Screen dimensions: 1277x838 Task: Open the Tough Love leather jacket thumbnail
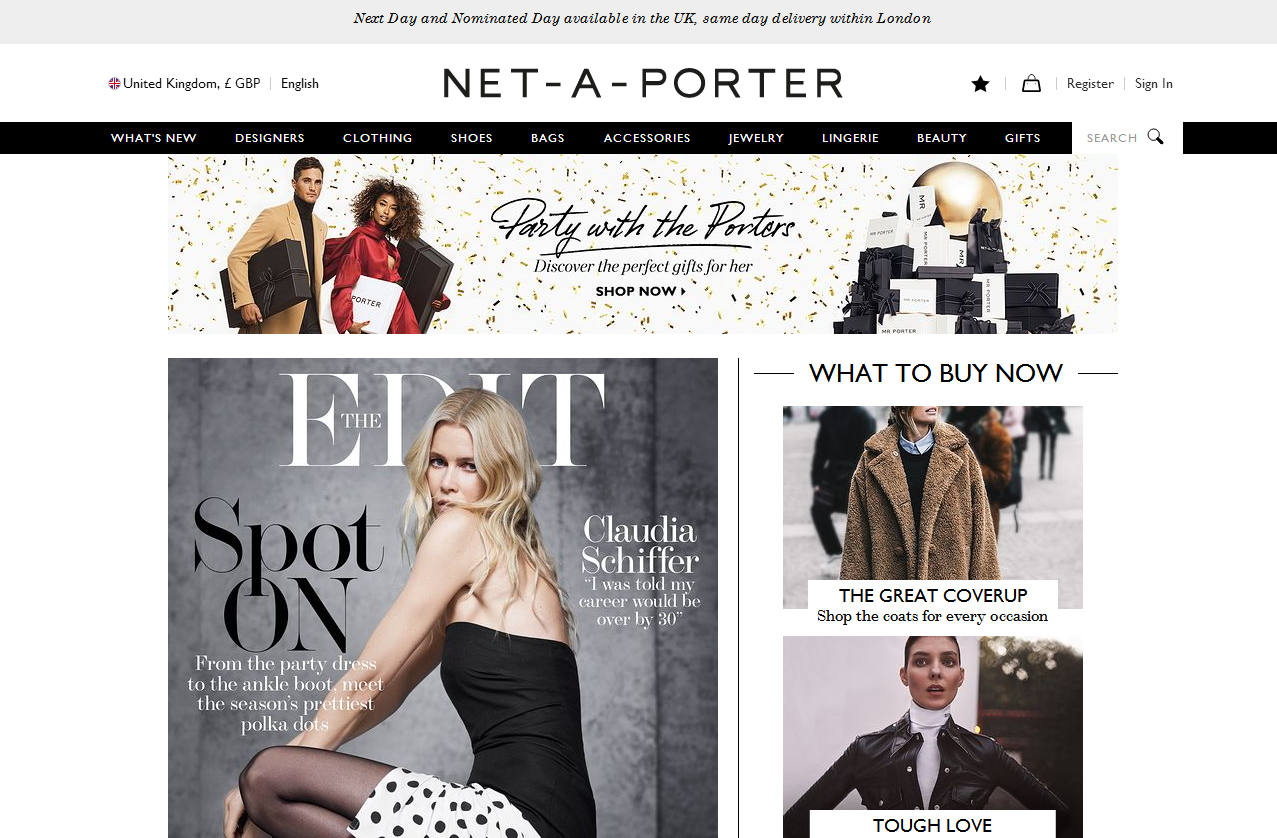click(x=933, y=737)
